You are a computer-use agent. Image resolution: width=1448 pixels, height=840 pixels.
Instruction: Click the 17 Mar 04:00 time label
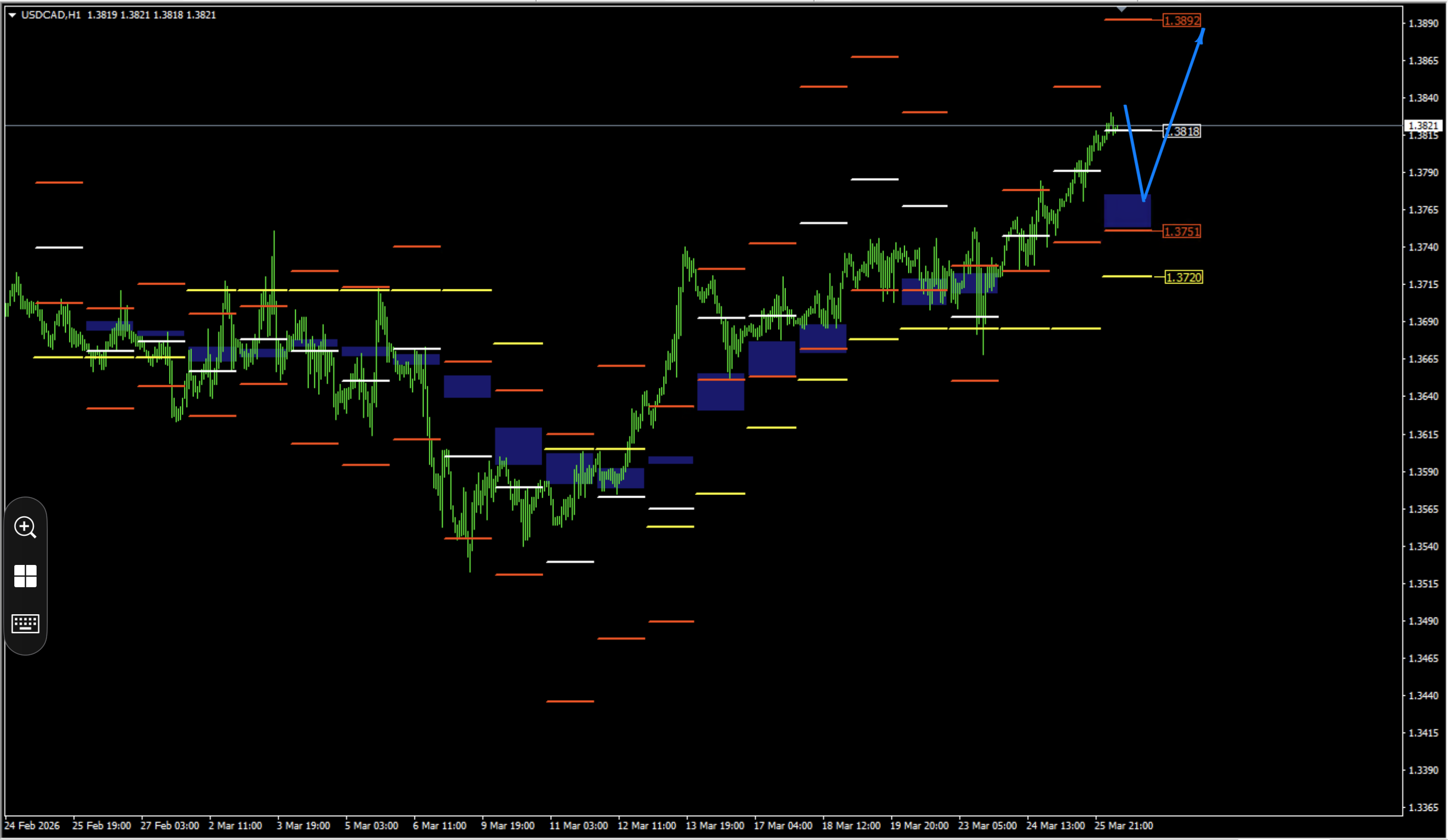(x=783, y=826)
